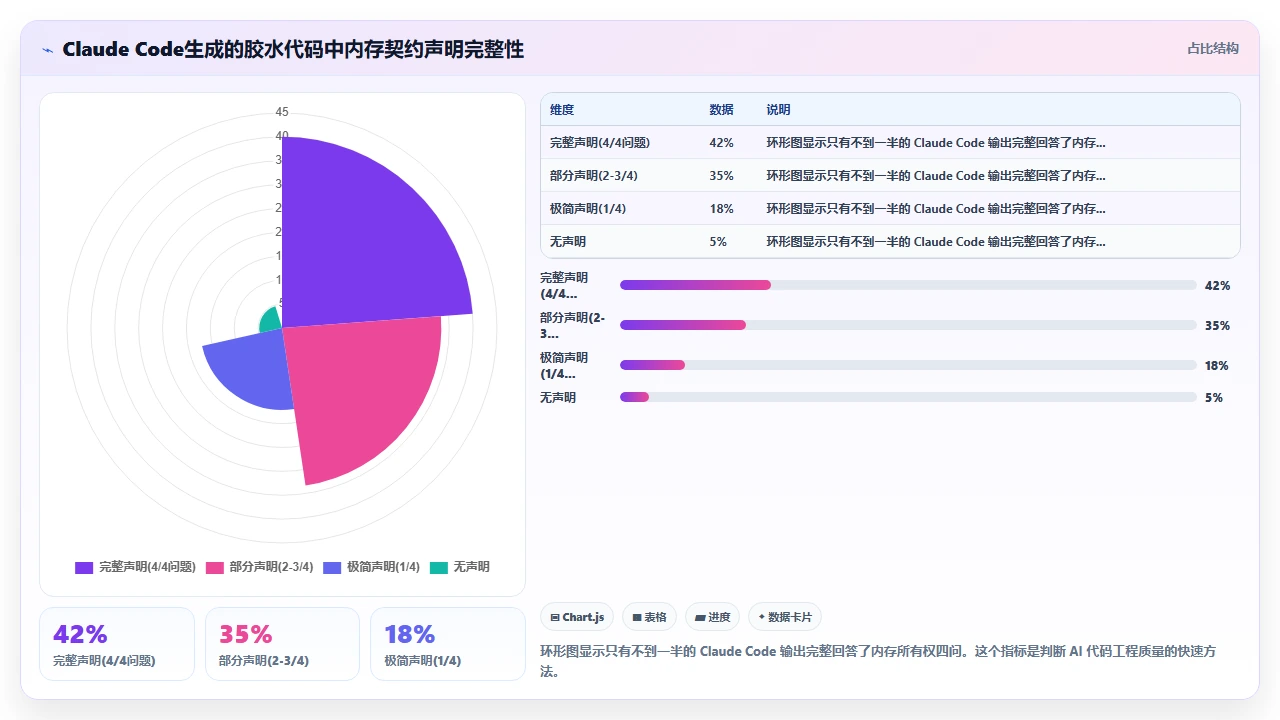
Task: Select the 数据卡片 tag chip
Action: tap(785, 617)
